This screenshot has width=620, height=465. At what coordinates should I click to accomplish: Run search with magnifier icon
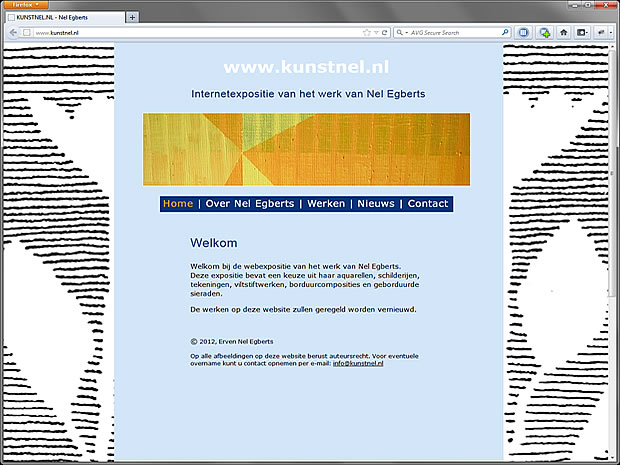pos(505,32)
